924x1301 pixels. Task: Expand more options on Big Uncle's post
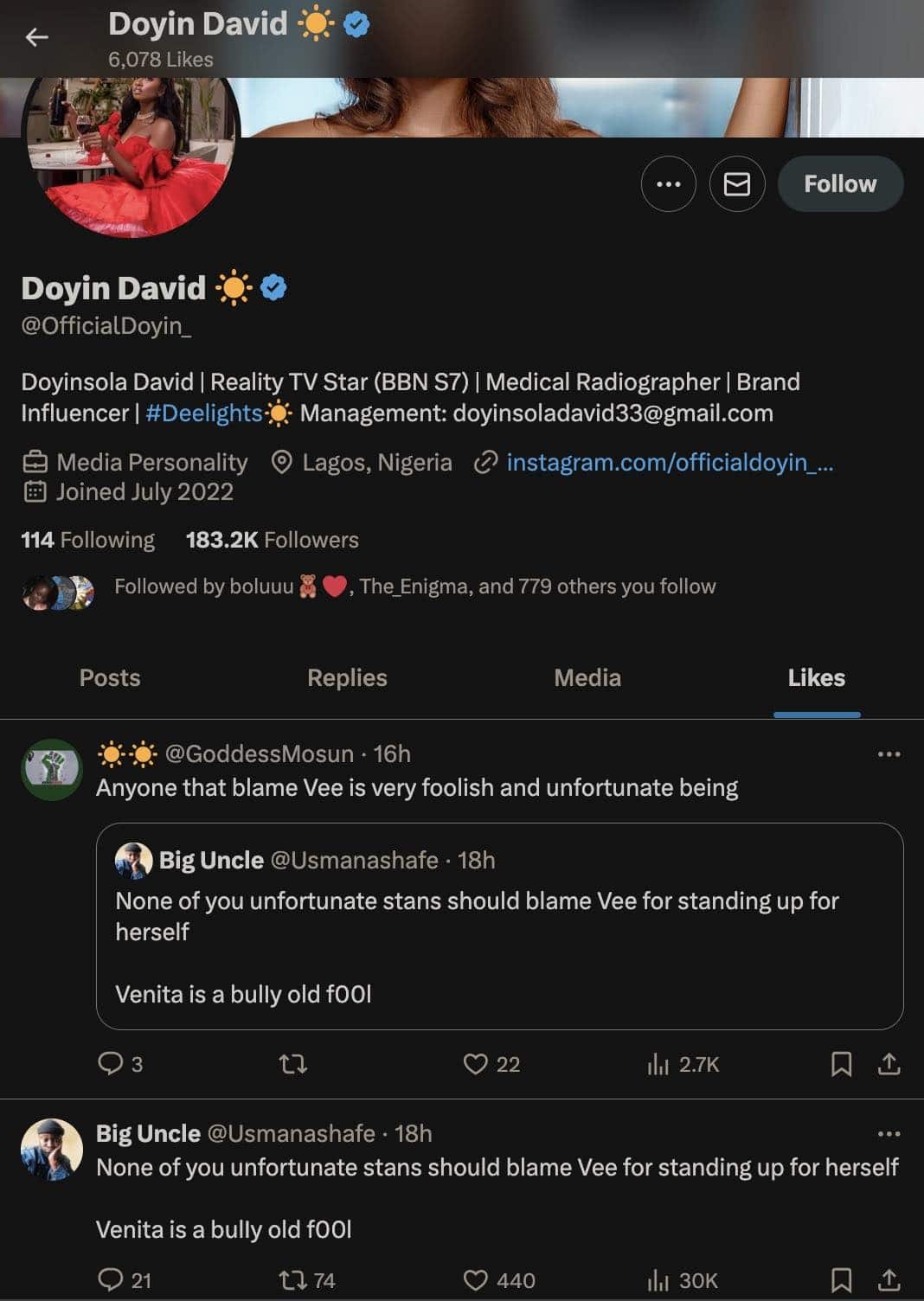pyautogui.click(x=889, y=1133)
